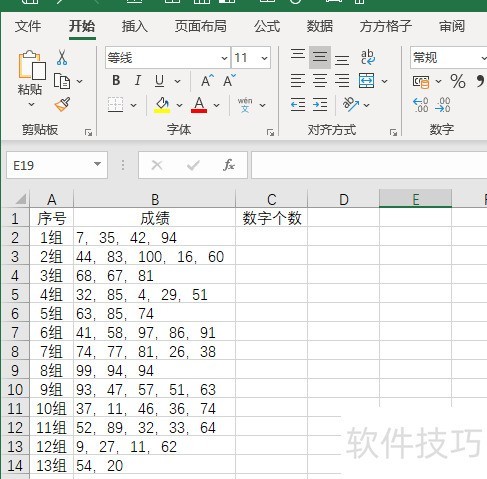Switch to the 公式 tab
Screen dimensions: 487x479
coord(267,26)
